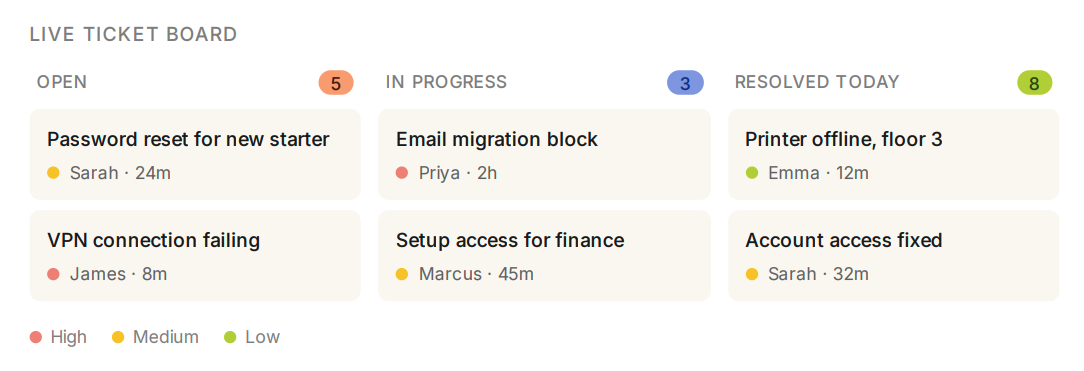Open the Setup access for finance ticket
Image resolution: width=1084 pixels, height=371 pixels.
[x=544, y=256]
